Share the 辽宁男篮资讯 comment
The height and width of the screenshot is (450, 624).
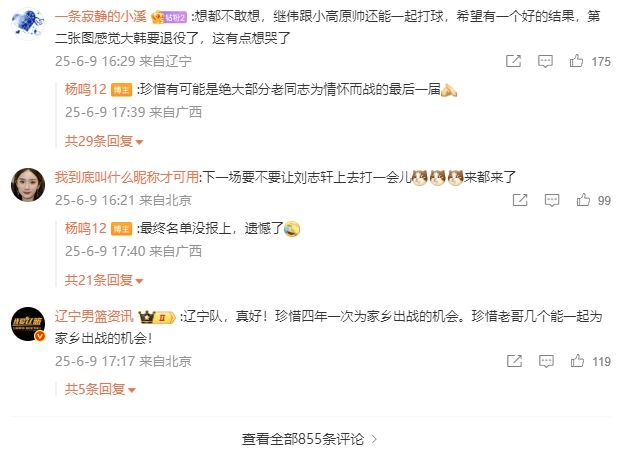pyautogui.click(x=514, y=361)
